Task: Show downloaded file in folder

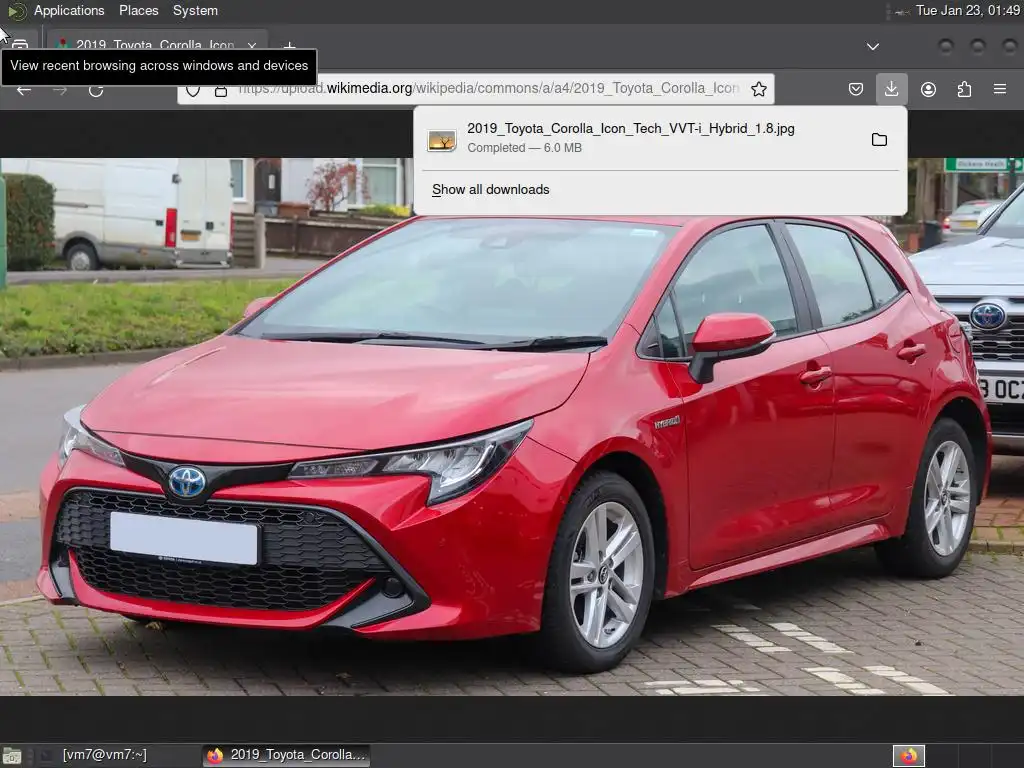Action: (879, 139)
